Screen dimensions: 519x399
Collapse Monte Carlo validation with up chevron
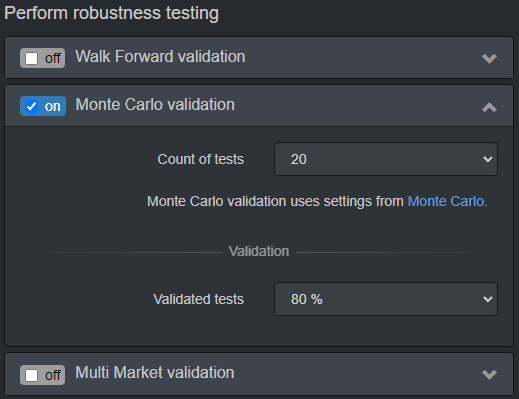pos(489,107)
